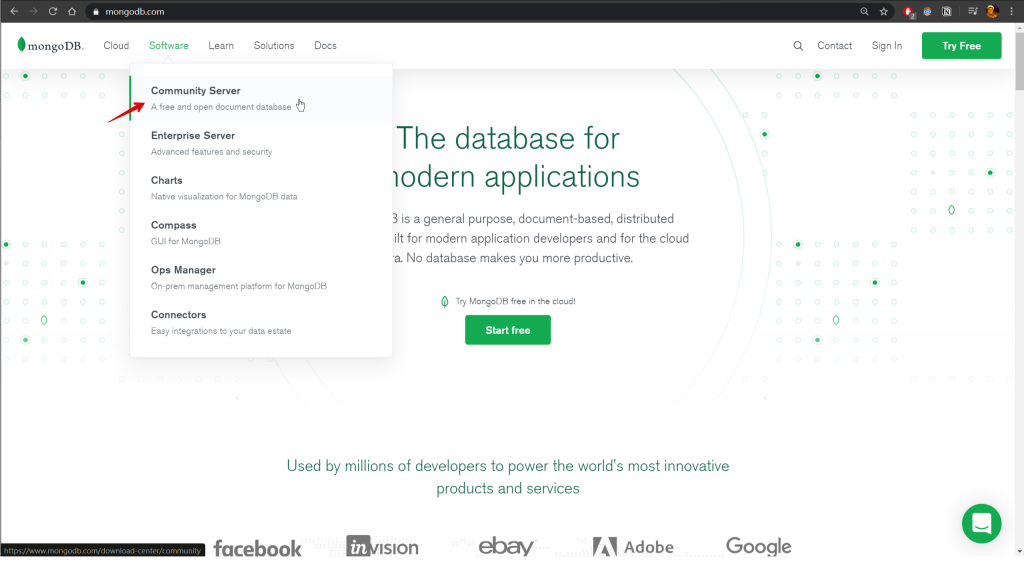Image resolution: width=1024 pixels, height=576 pixels.
Task: Click the page vertical scrollbar thumb
Action: 1019,61
